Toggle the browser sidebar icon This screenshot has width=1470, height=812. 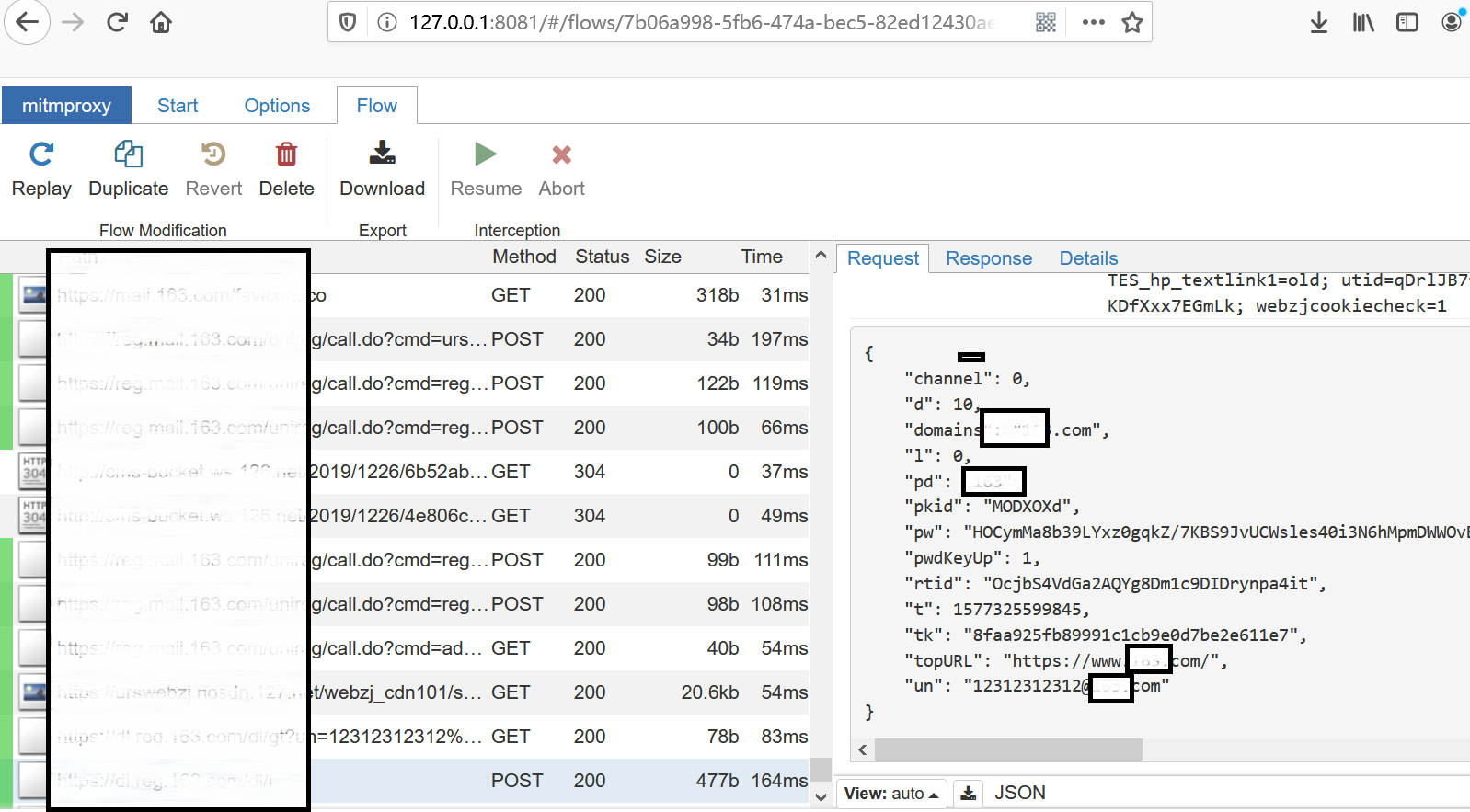click(1407, 22)
